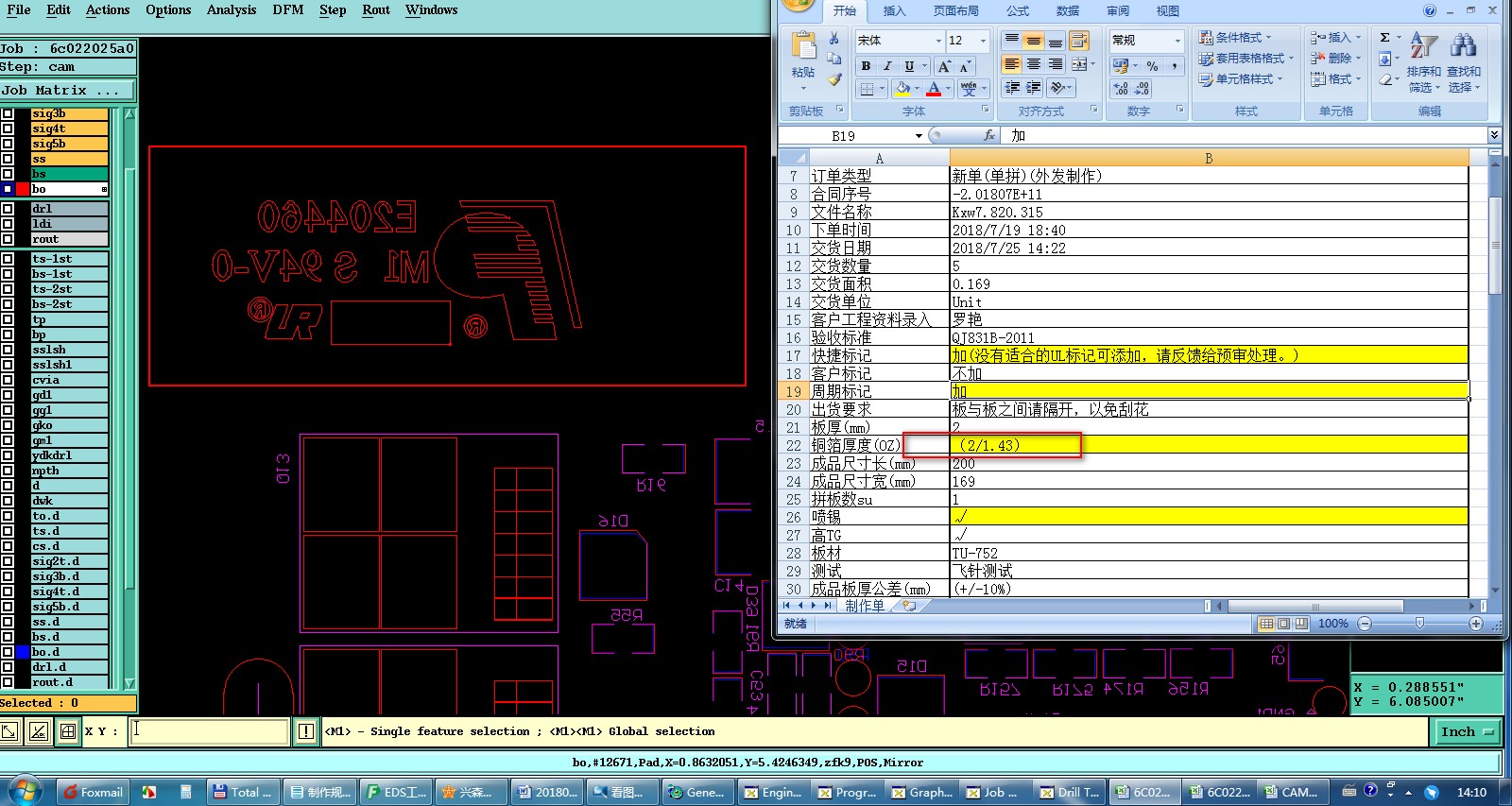Screen dimensions: 1512x806
Task: Click the comma style icon
Action: point(1174,66)
